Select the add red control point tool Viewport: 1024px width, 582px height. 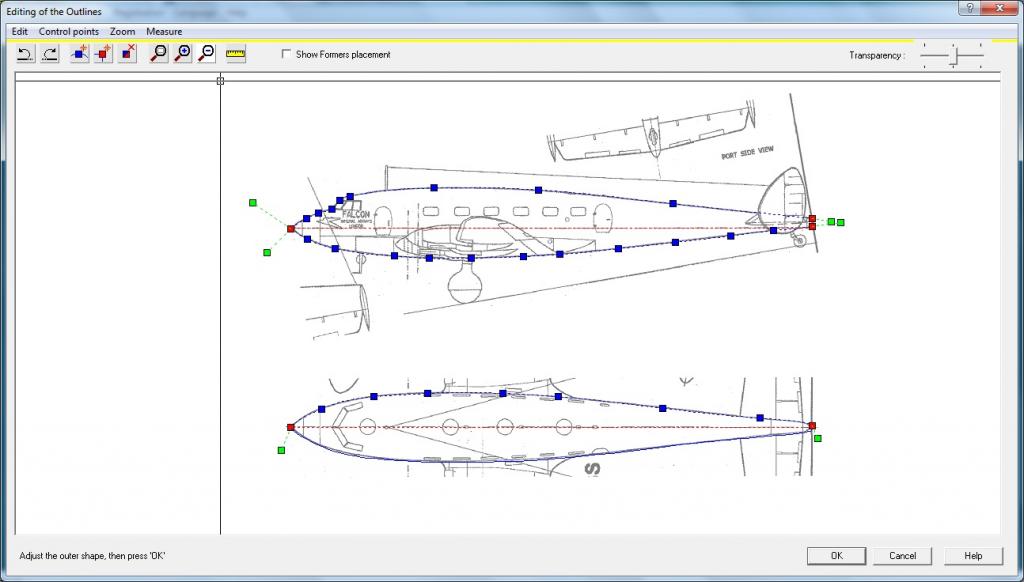pos(103,54)
